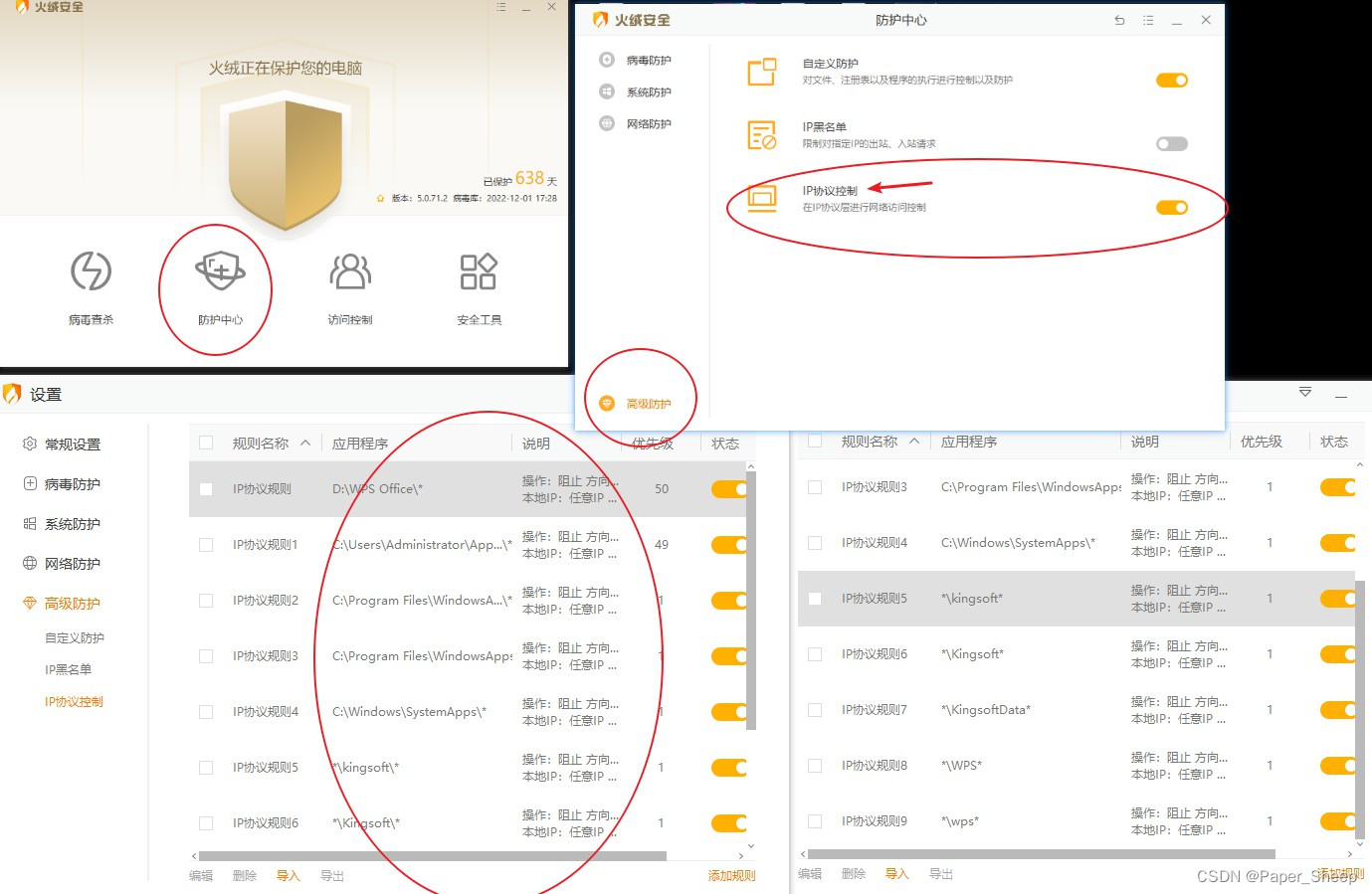Click 病毒防护 plus icon in settings sidebar
The height and width of the screenshot is (894, 1372).
30,483
